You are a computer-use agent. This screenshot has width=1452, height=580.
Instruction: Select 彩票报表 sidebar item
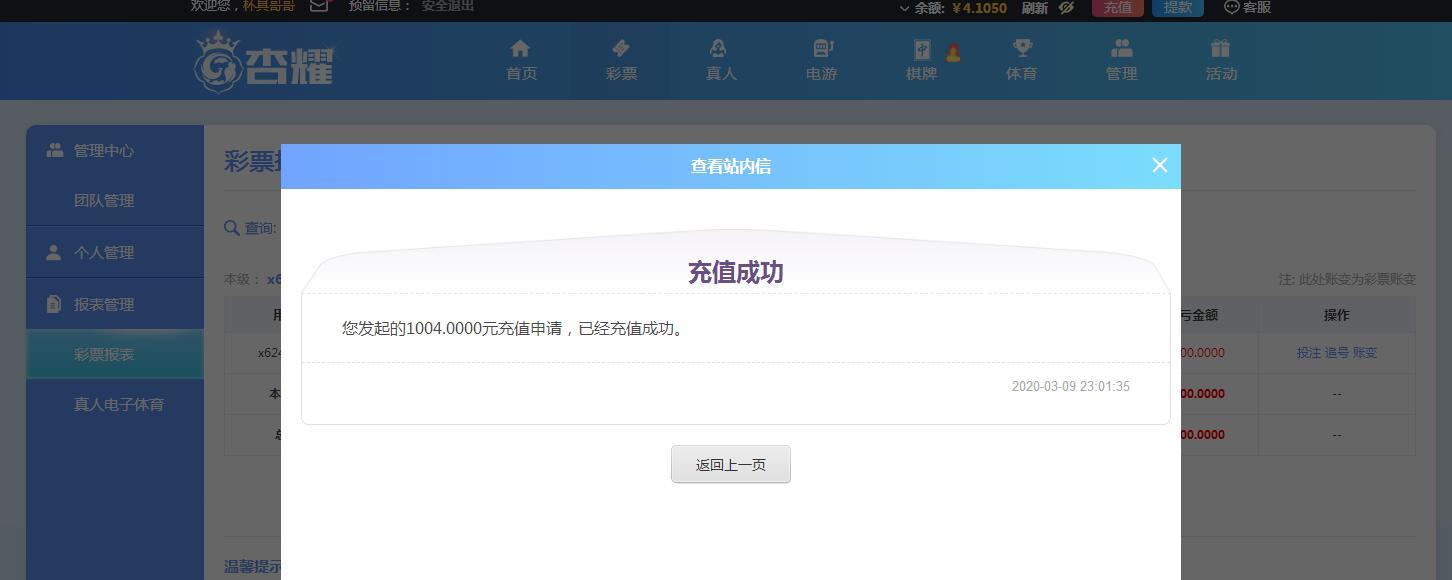coord(115,354)
